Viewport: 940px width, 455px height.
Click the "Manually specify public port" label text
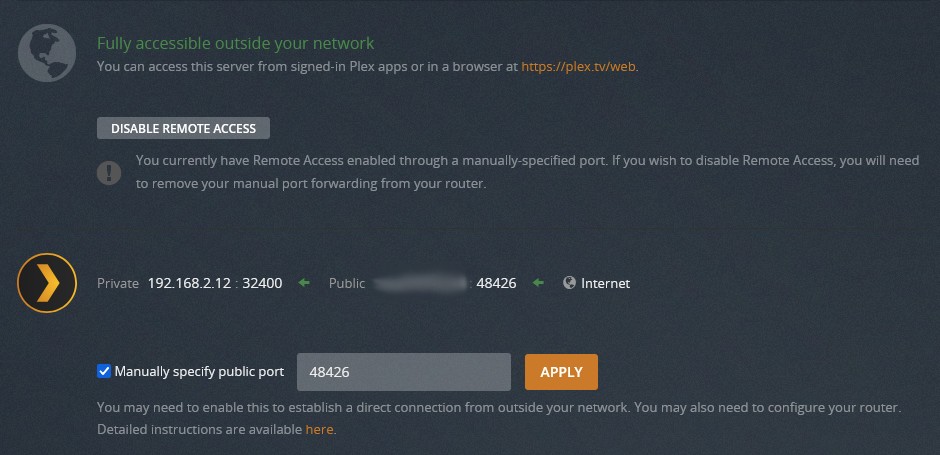click(199, 371)
